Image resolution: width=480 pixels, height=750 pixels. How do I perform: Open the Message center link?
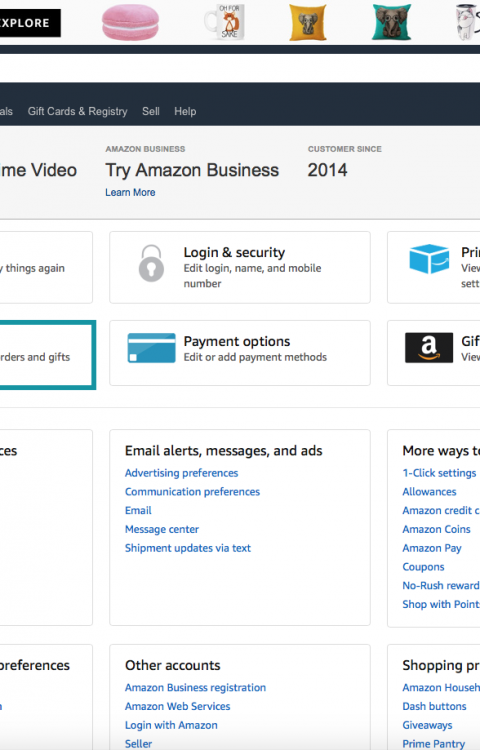tap(162, 529)
